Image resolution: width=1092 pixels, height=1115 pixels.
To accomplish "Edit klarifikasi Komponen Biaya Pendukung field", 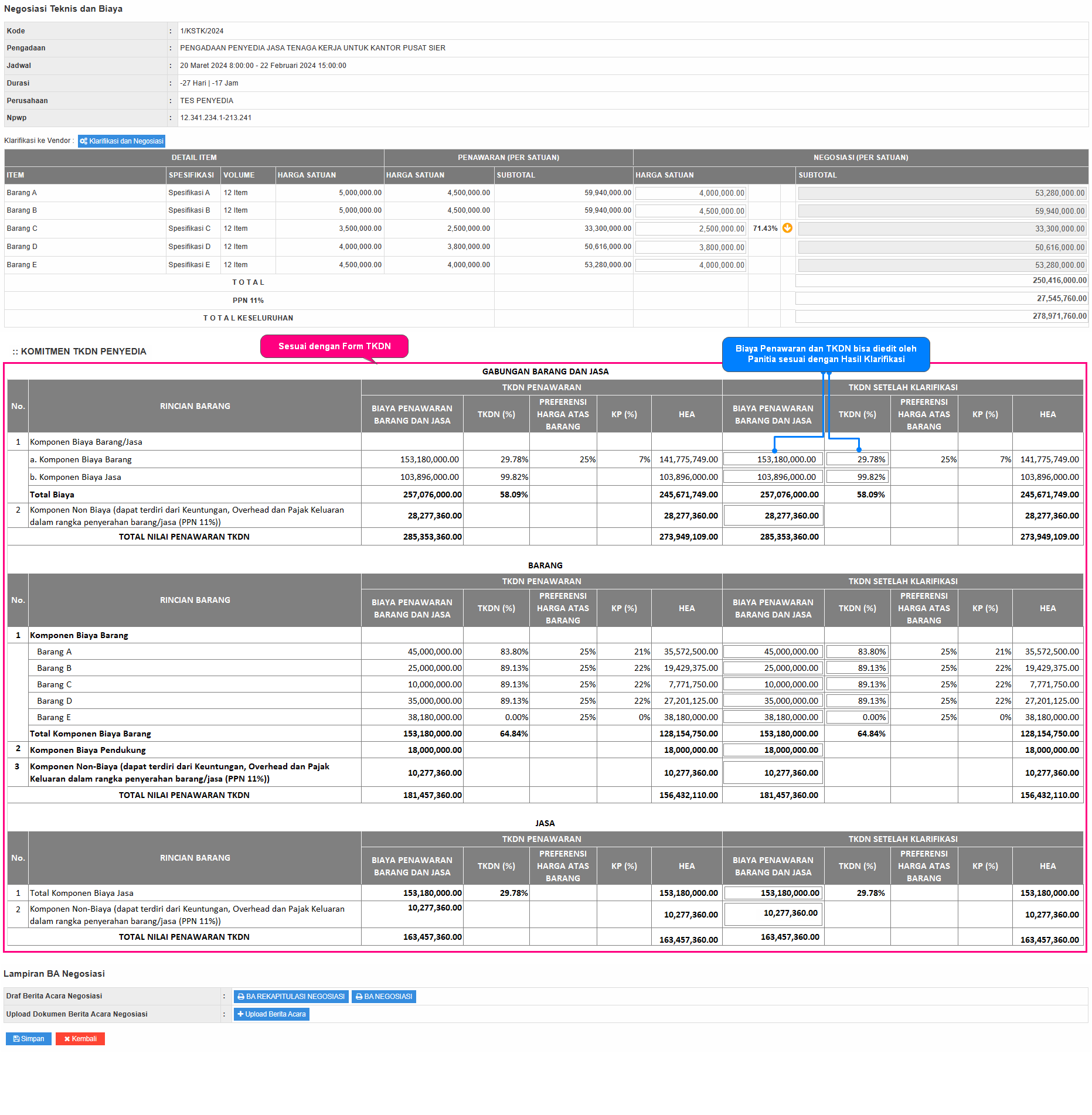I will 773,750.
